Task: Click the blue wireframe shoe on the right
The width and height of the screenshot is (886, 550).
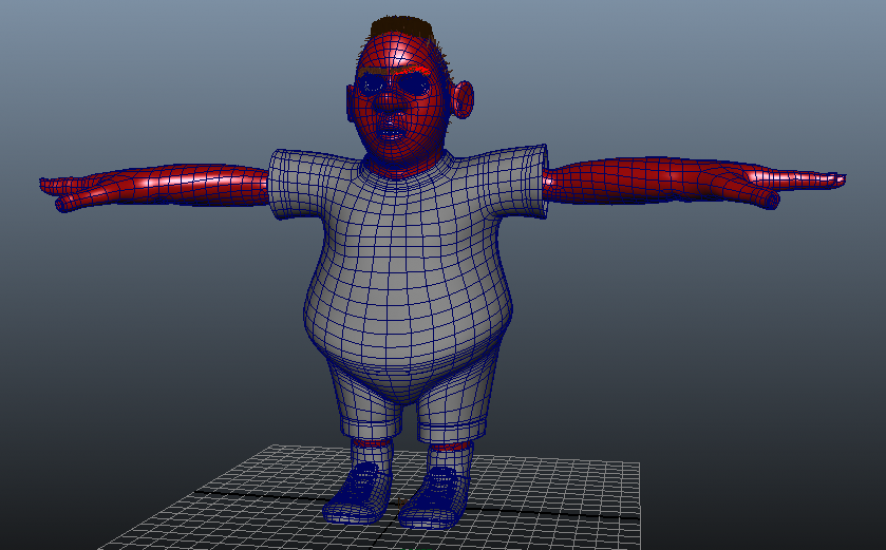Action: [435, 496]
